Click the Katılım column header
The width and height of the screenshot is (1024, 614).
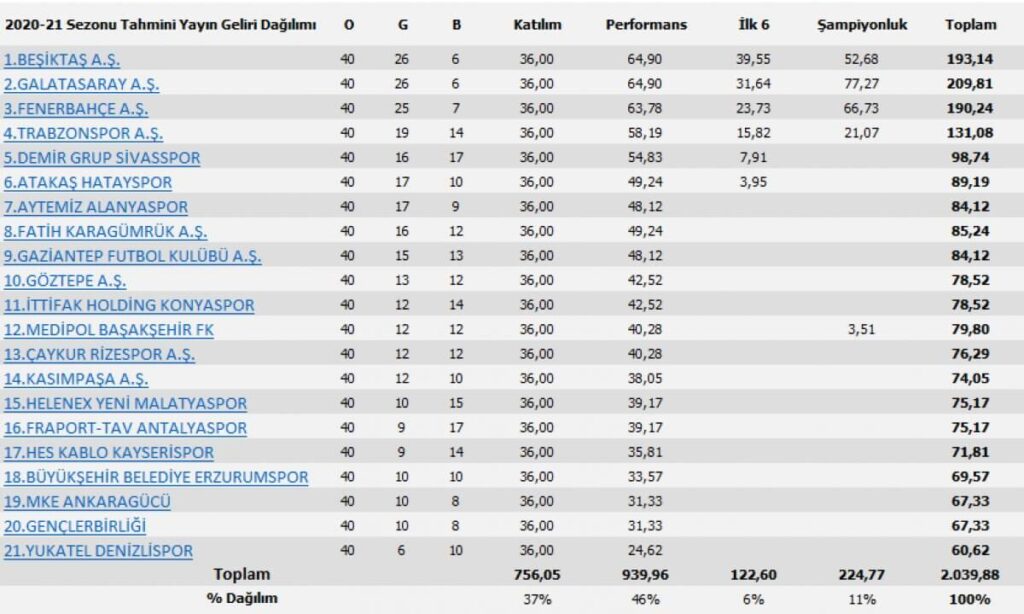tap(540, 25)
